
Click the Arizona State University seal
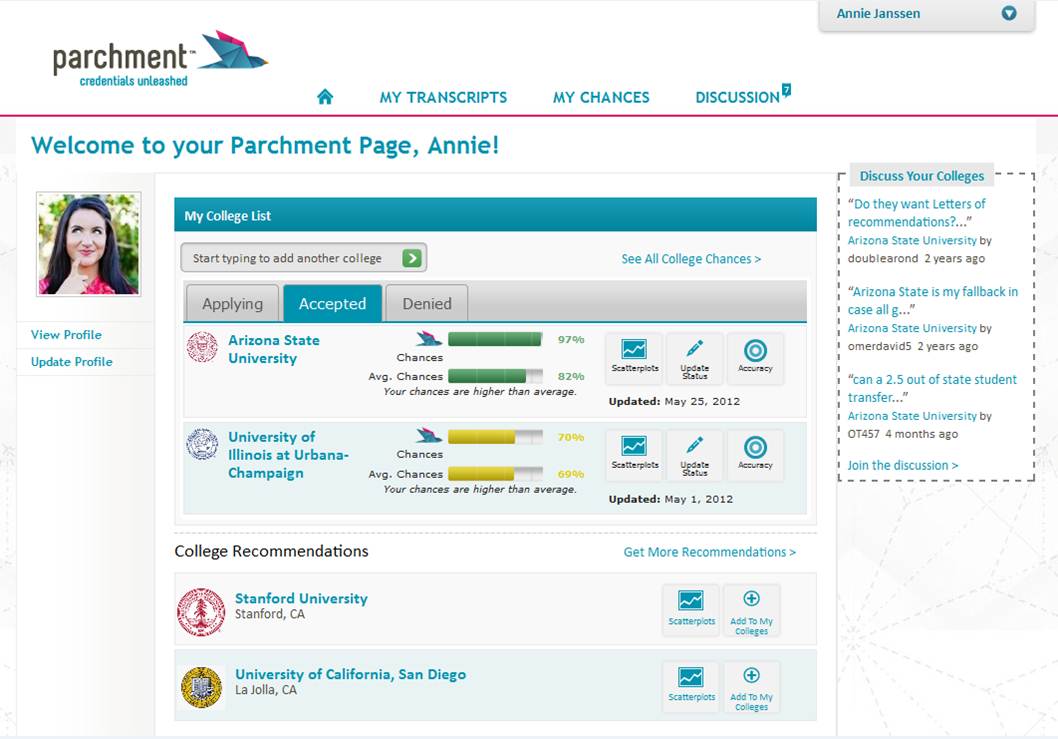pyautogui.click(x=202, y=347)
